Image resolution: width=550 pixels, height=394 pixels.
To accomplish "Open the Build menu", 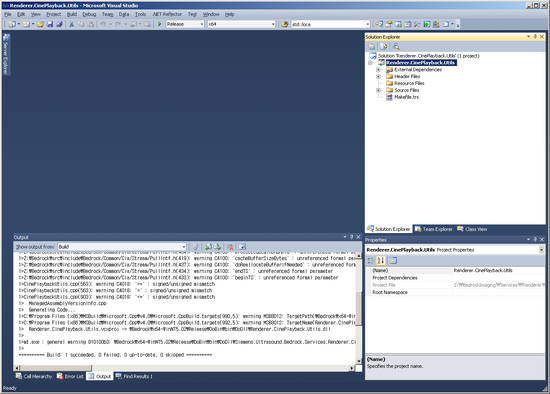I will click(72, 14).
